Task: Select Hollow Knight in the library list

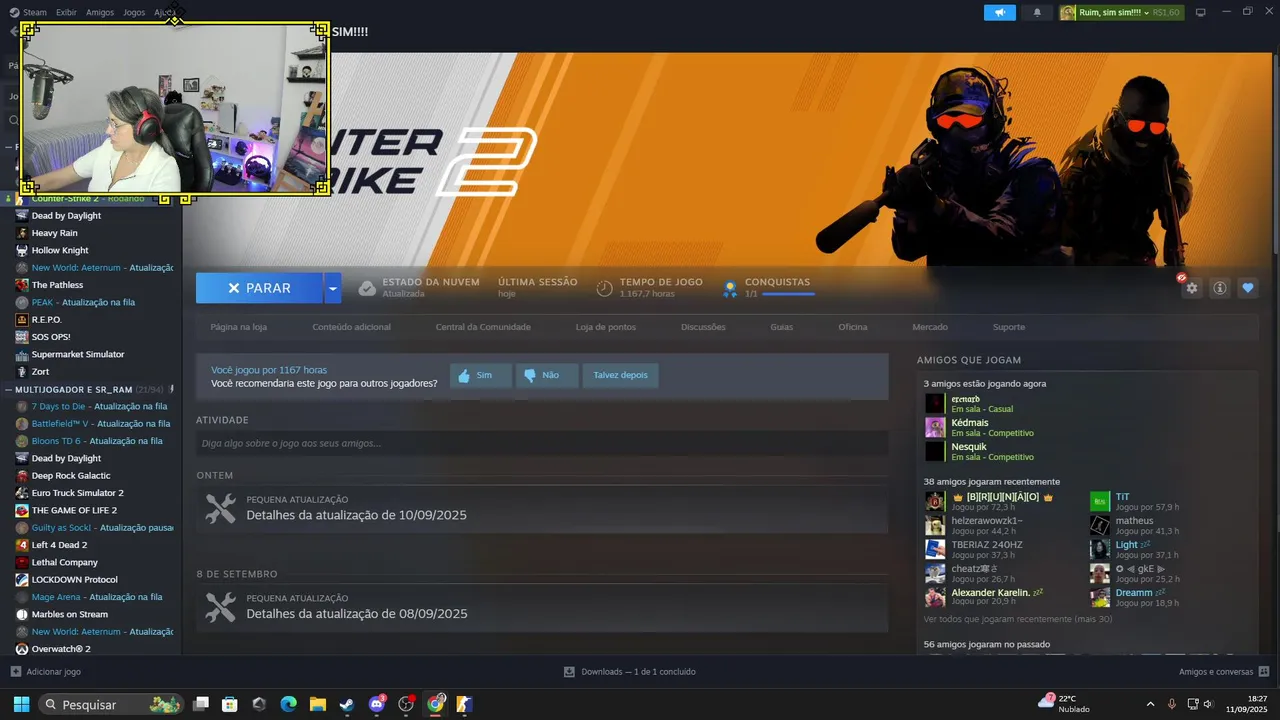Action: point(60,250)
